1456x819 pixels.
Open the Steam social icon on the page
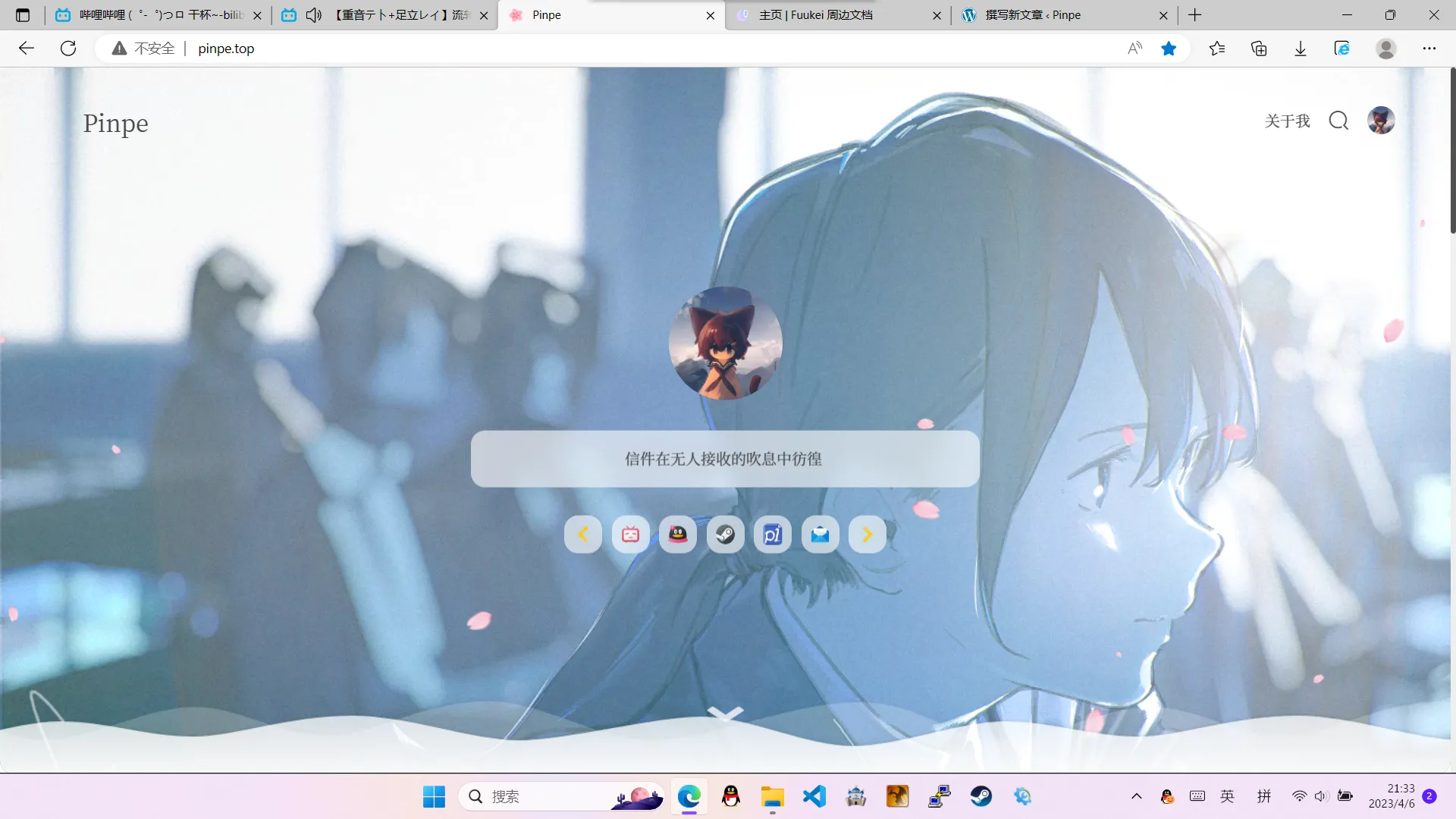725,535
